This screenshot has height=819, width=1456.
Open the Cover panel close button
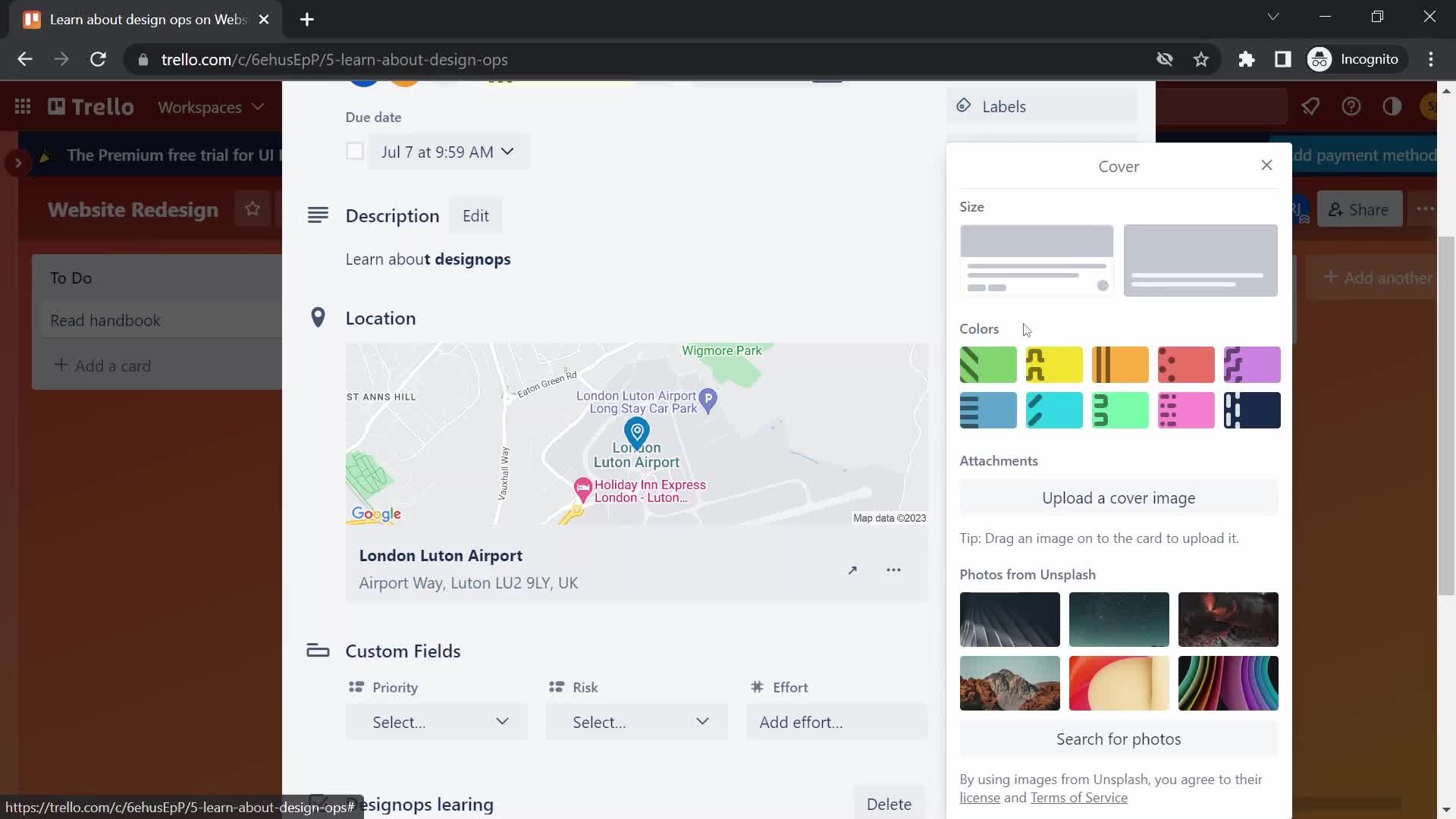tap(1266, 165)
